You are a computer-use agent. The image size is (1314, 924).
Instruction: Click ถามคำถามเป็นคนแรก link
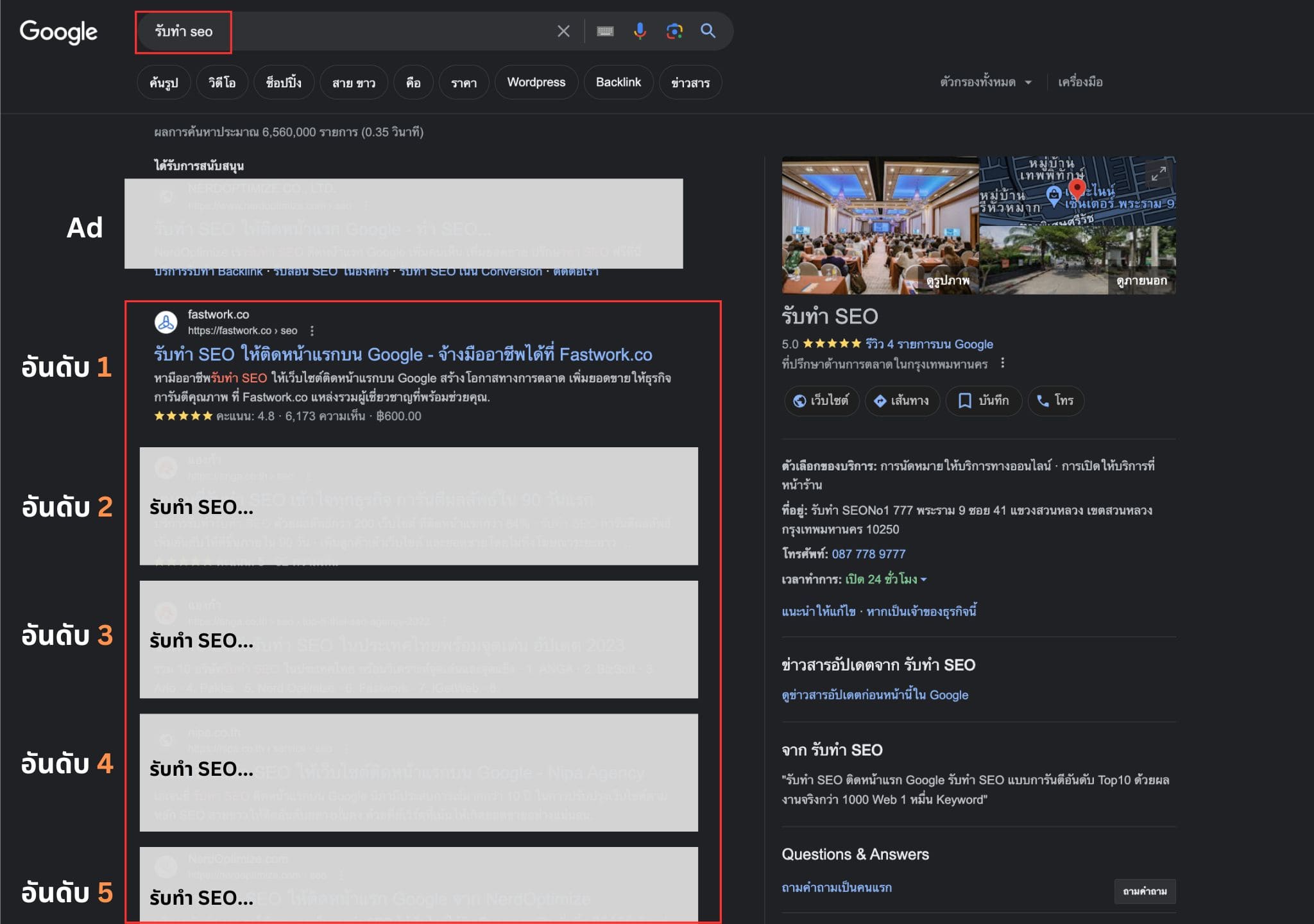click(x=837, y=887)
